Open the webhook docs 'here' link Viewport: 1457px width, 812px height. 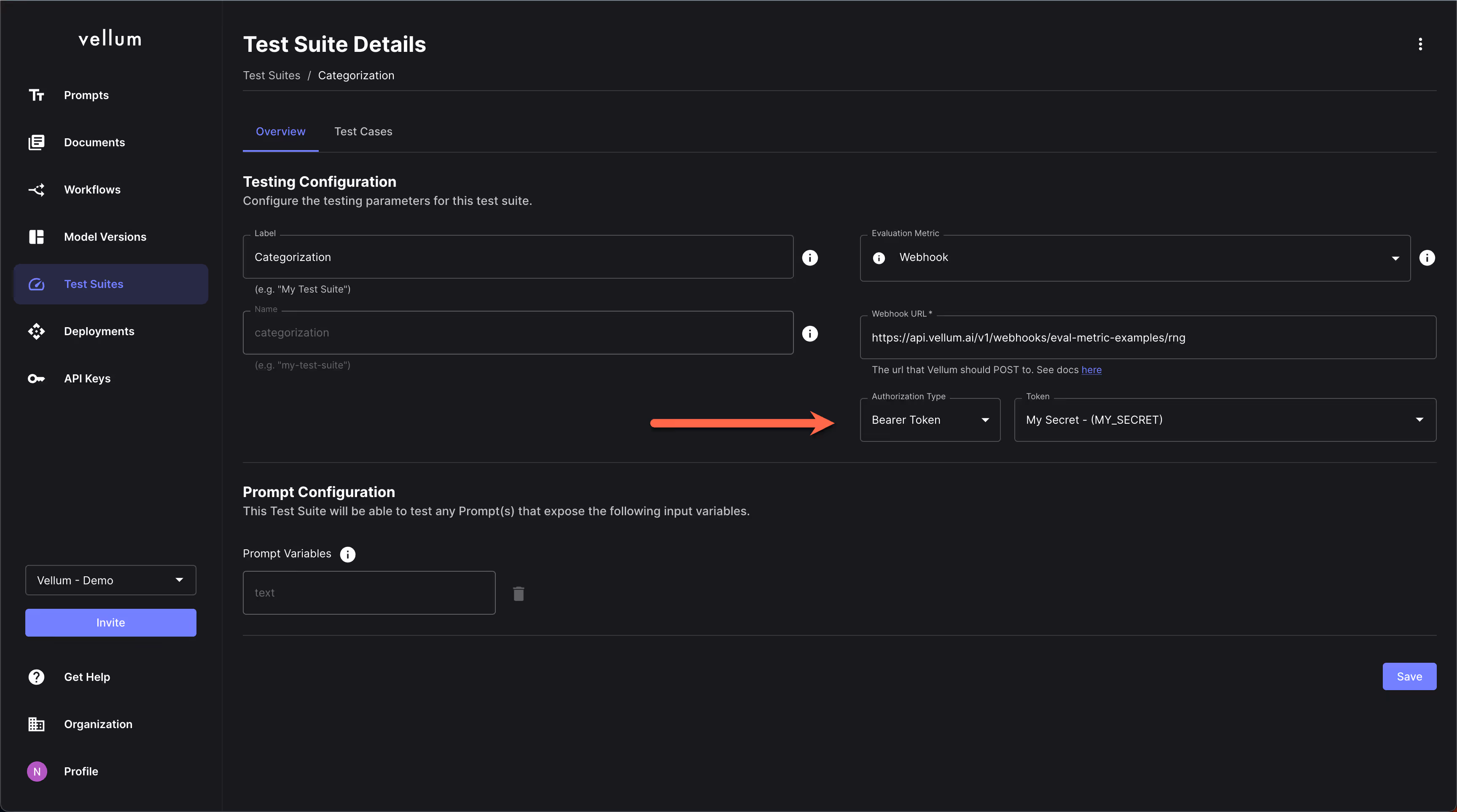tap(1091, 370)
